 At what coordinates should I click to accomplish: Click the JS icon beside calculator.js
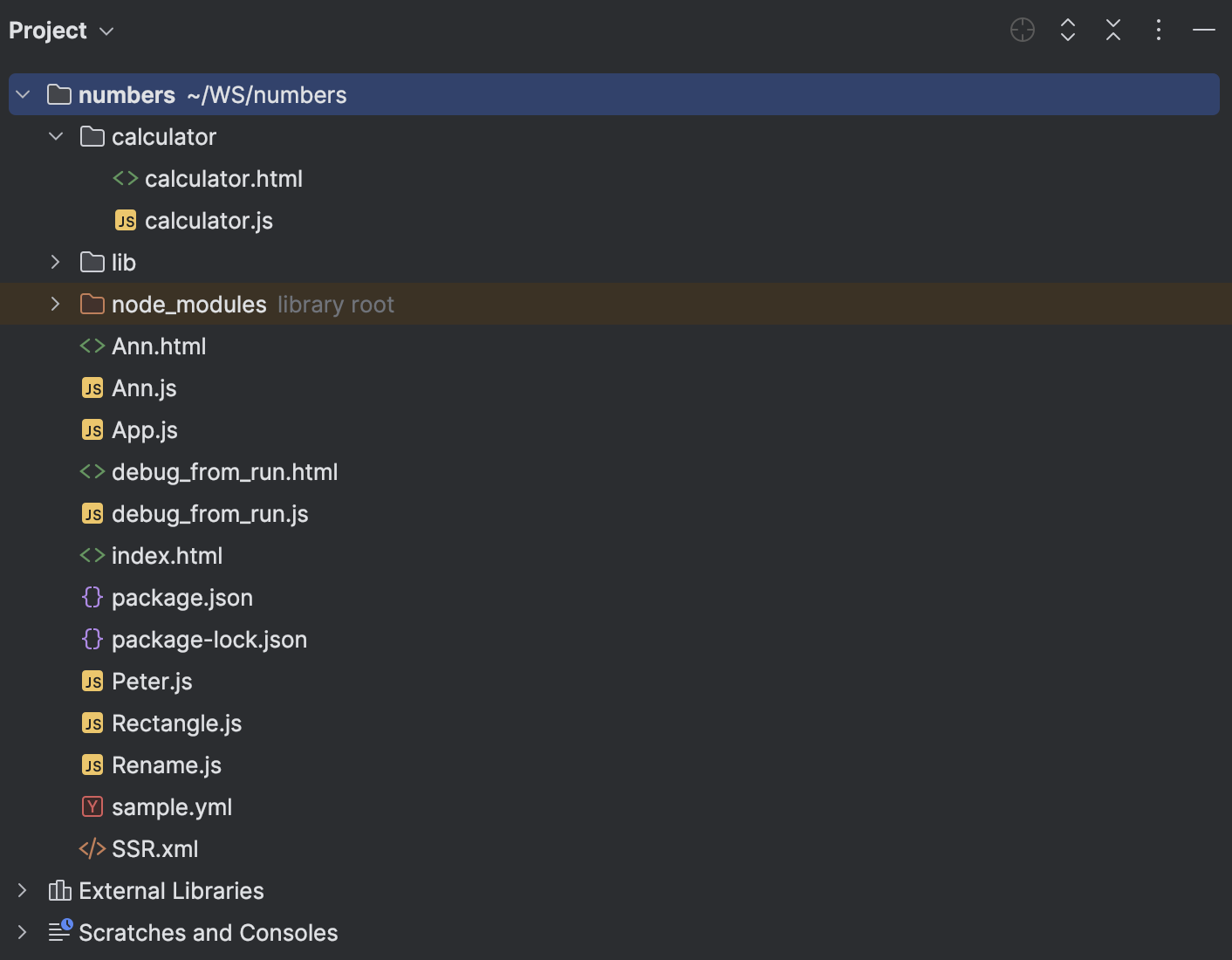(125, 220)
